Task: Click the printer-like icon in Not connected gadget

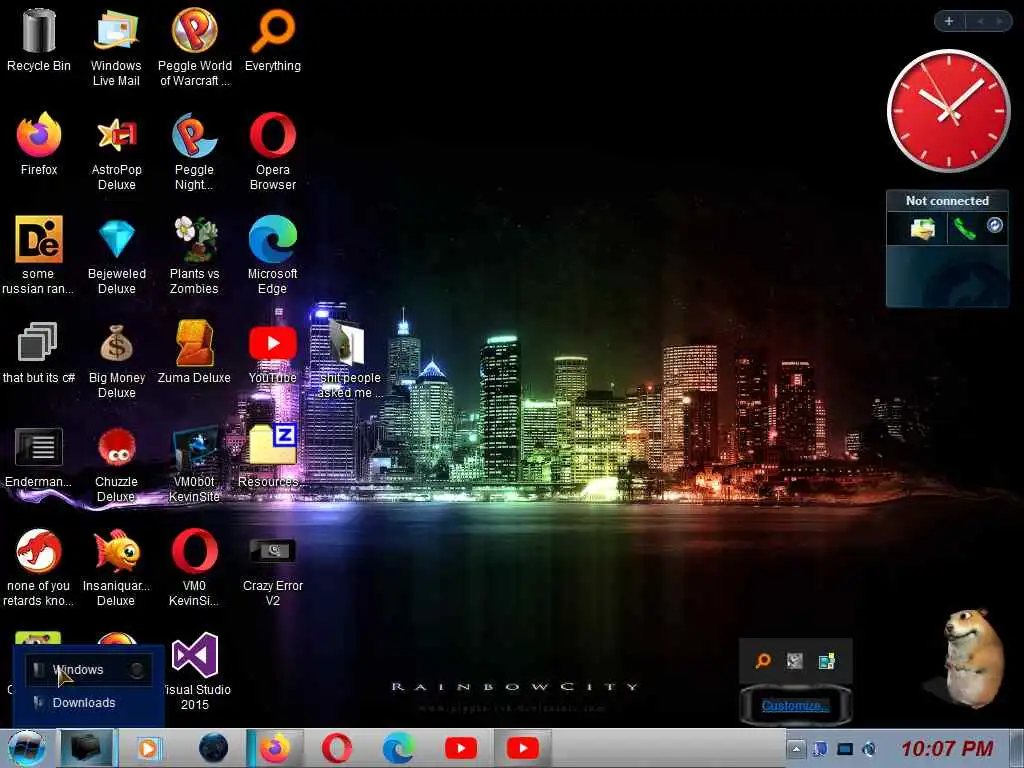Action: (922, 229)
